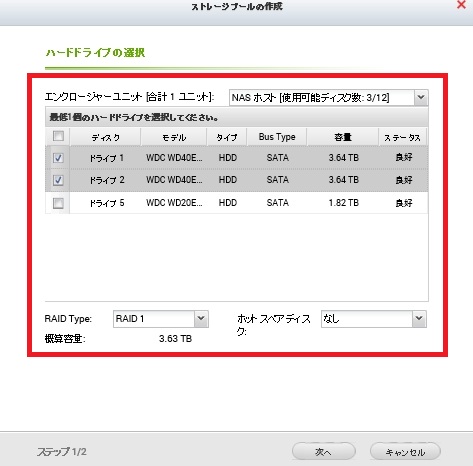The image size is (473, 466).
Task: Select the WDC WD20E... model cell of drive 5
Action: pyautogui.click(x=174, y=203)
